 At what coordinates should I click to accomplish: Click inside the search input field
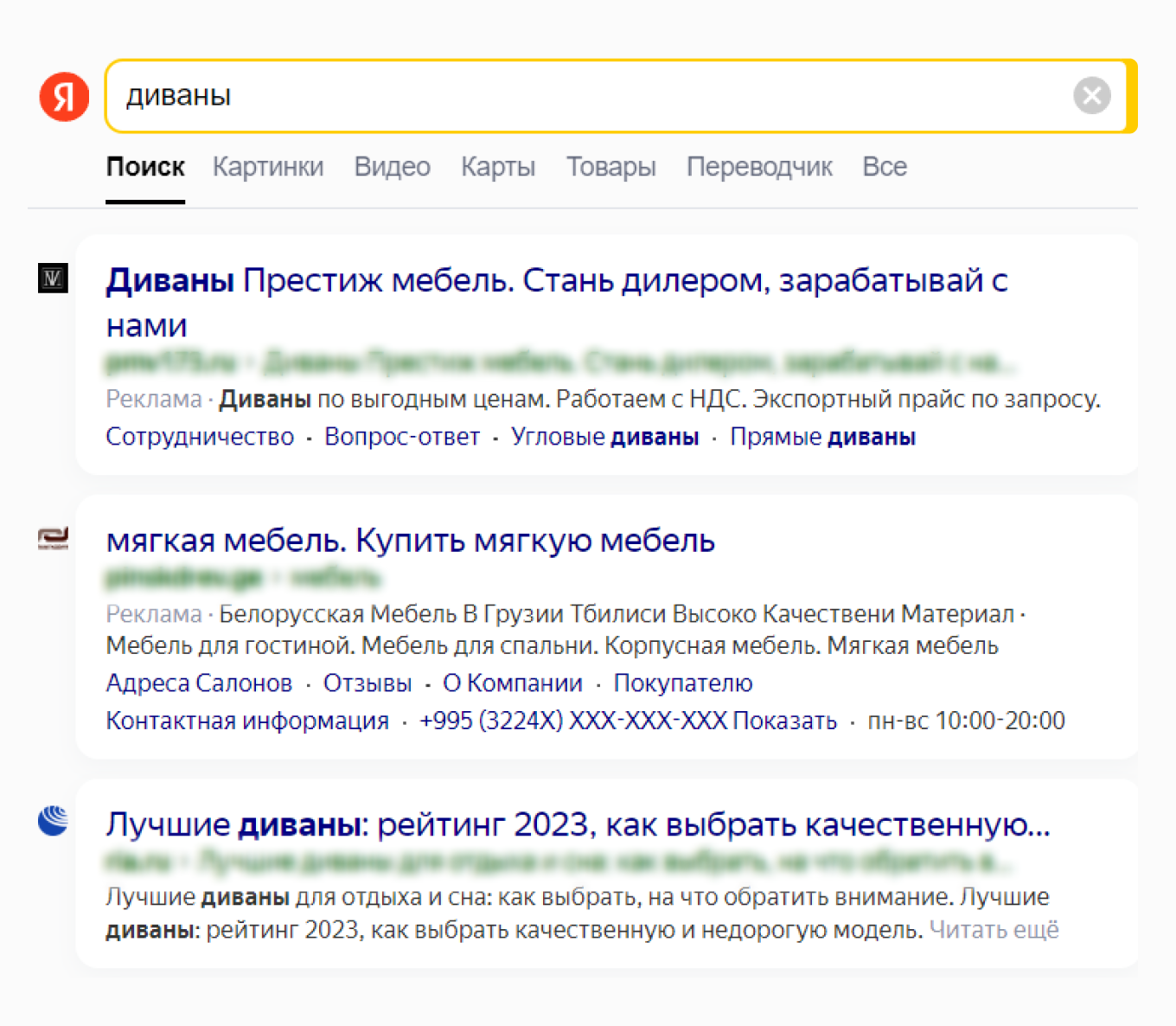click(519, 97)
